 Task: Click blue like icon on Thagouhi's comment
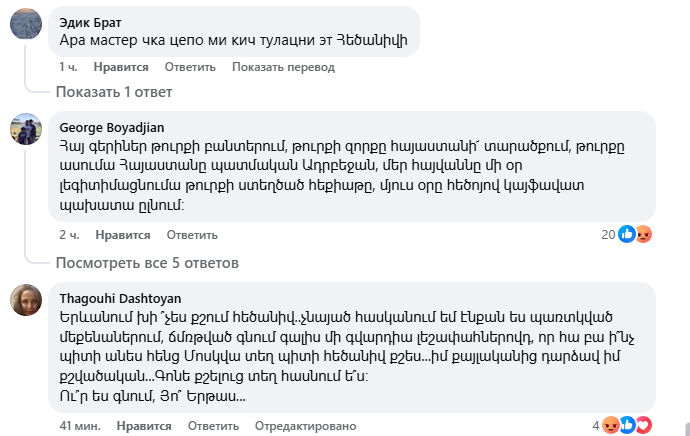click(628, 425)
